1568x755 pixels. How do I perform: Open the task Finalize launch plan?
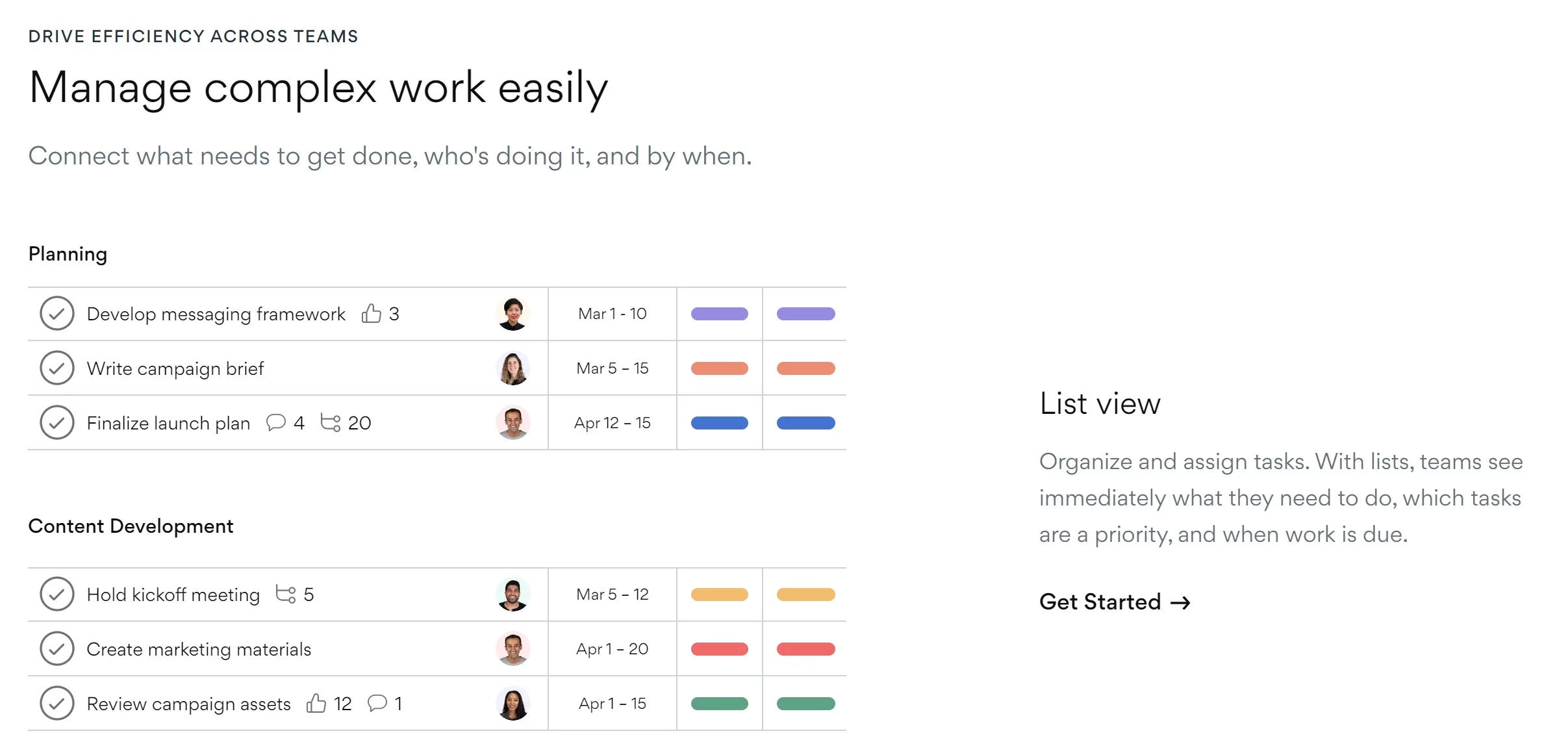pyautogui.click(x=168, y=423)
